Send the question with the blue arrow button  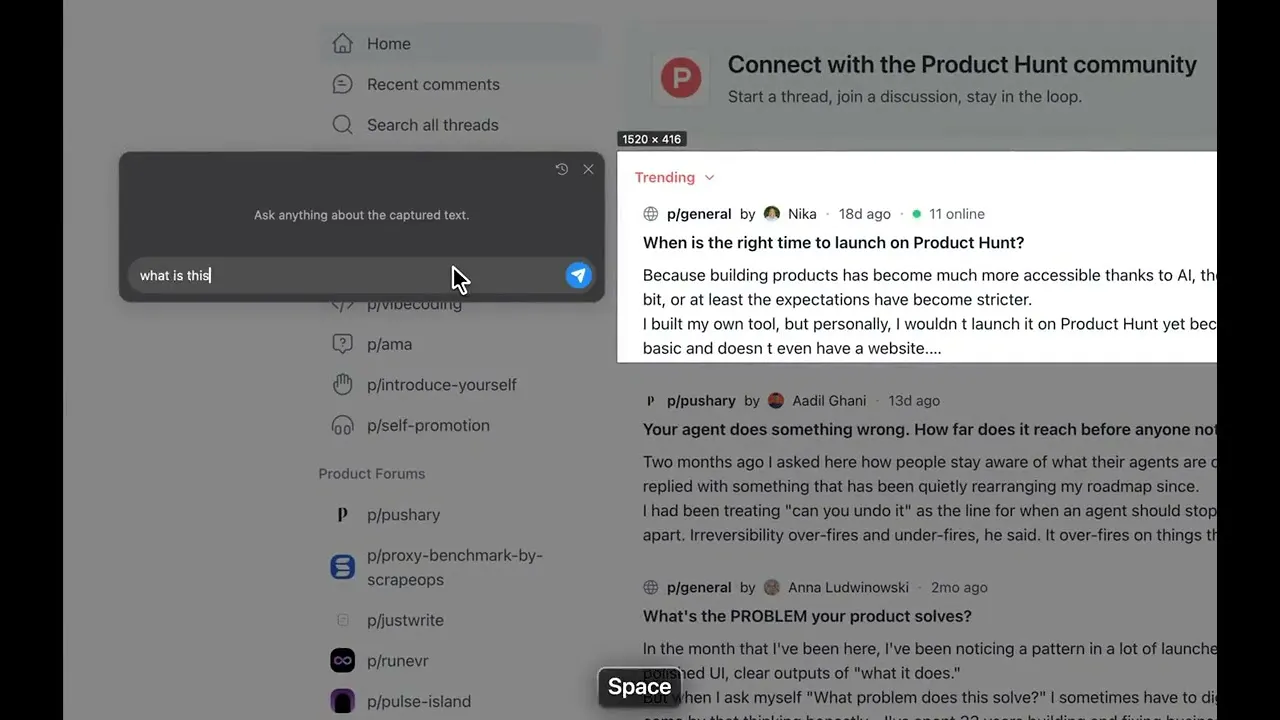pos(578,275)
